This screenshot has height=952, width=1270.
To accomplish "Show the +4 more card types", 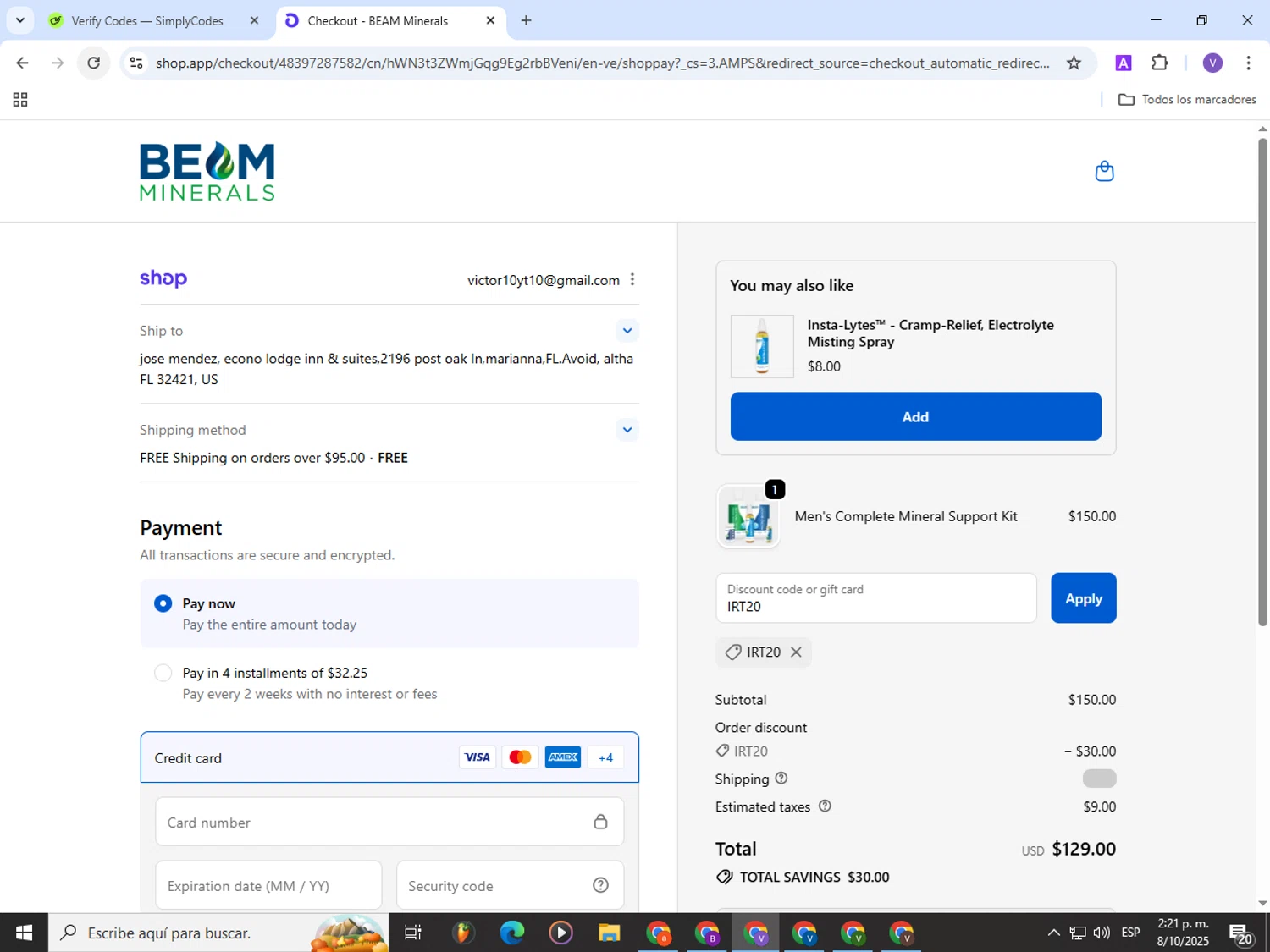I will [x=605, y=757].
